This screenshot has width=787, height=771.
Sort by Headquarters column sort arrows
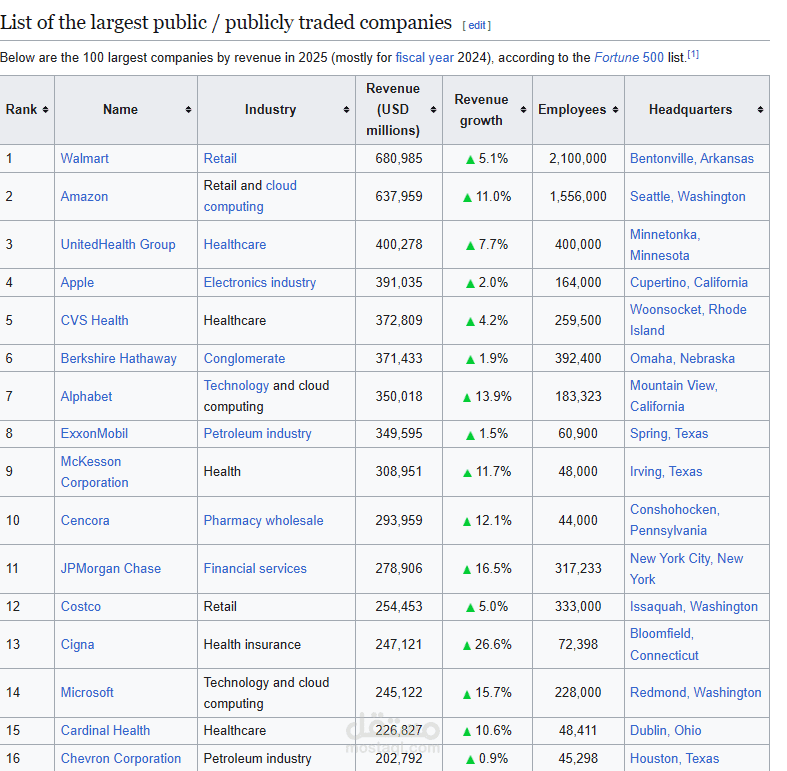point(760,109)
